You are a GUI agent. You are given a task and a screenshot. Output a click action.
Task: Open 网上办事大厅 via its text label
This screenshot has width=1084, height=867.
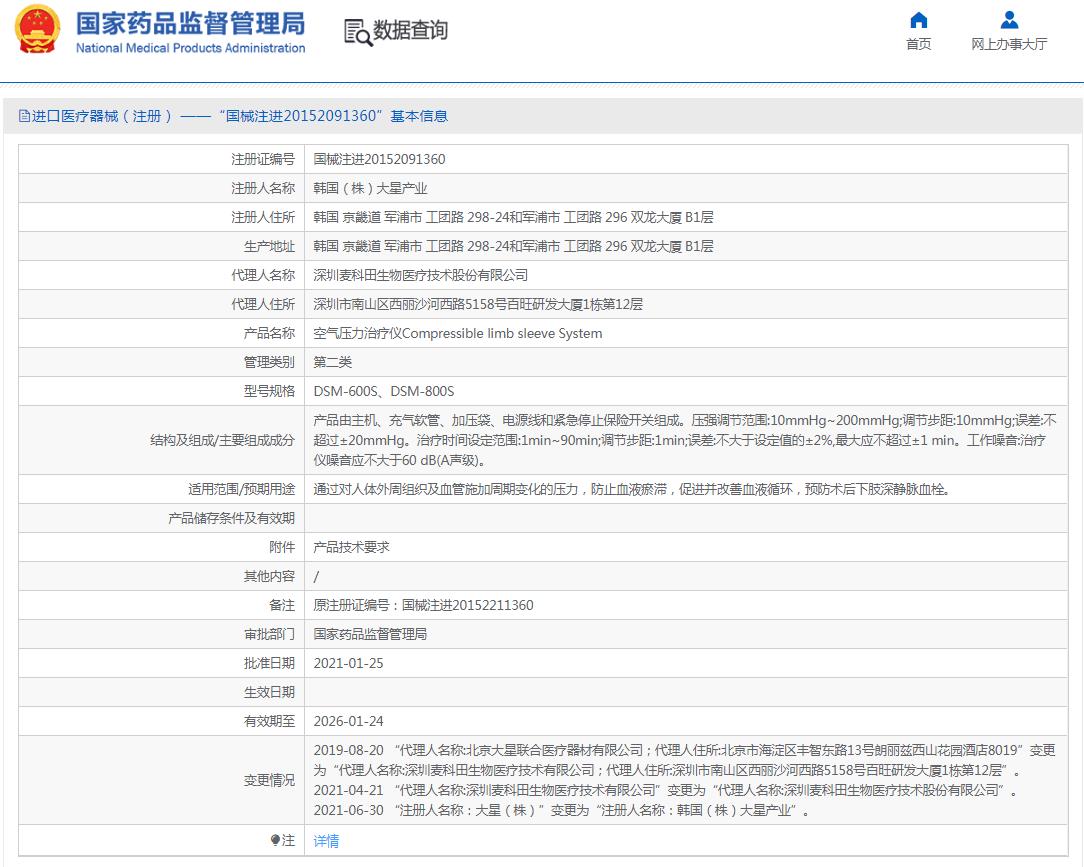point(1009,44)
